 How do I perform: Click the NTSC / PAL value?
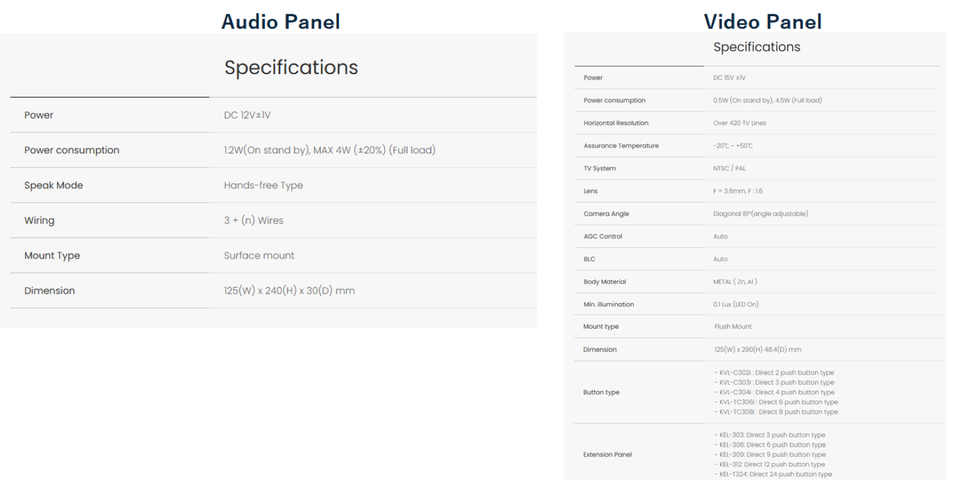point(730,168)
